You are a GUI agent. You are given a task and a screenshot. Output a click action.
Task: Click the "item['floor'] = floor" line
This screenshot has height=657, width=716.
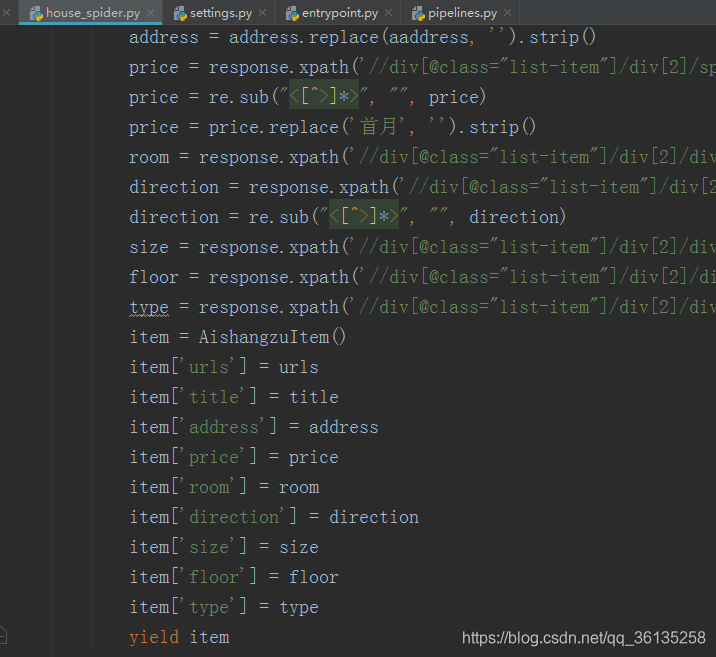tap(234, 577)
